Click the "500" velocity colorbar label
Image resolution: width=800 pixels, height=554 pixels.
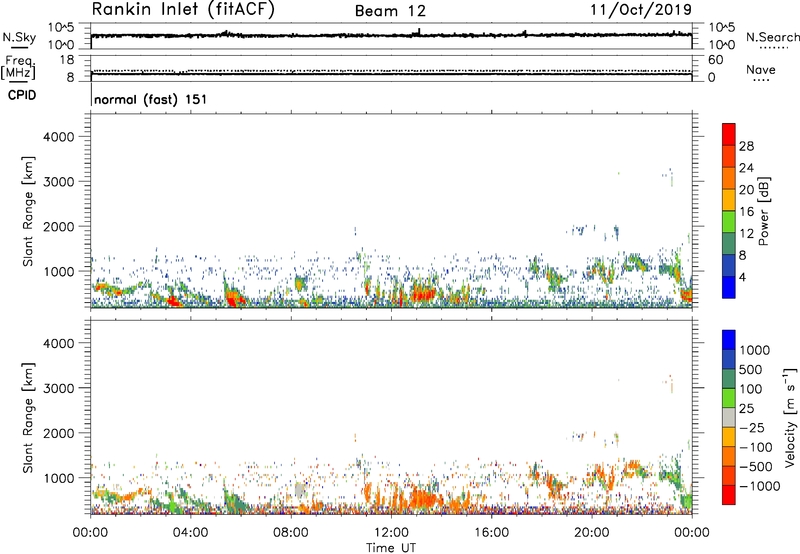pyautogui.click(x=752, y=369)
